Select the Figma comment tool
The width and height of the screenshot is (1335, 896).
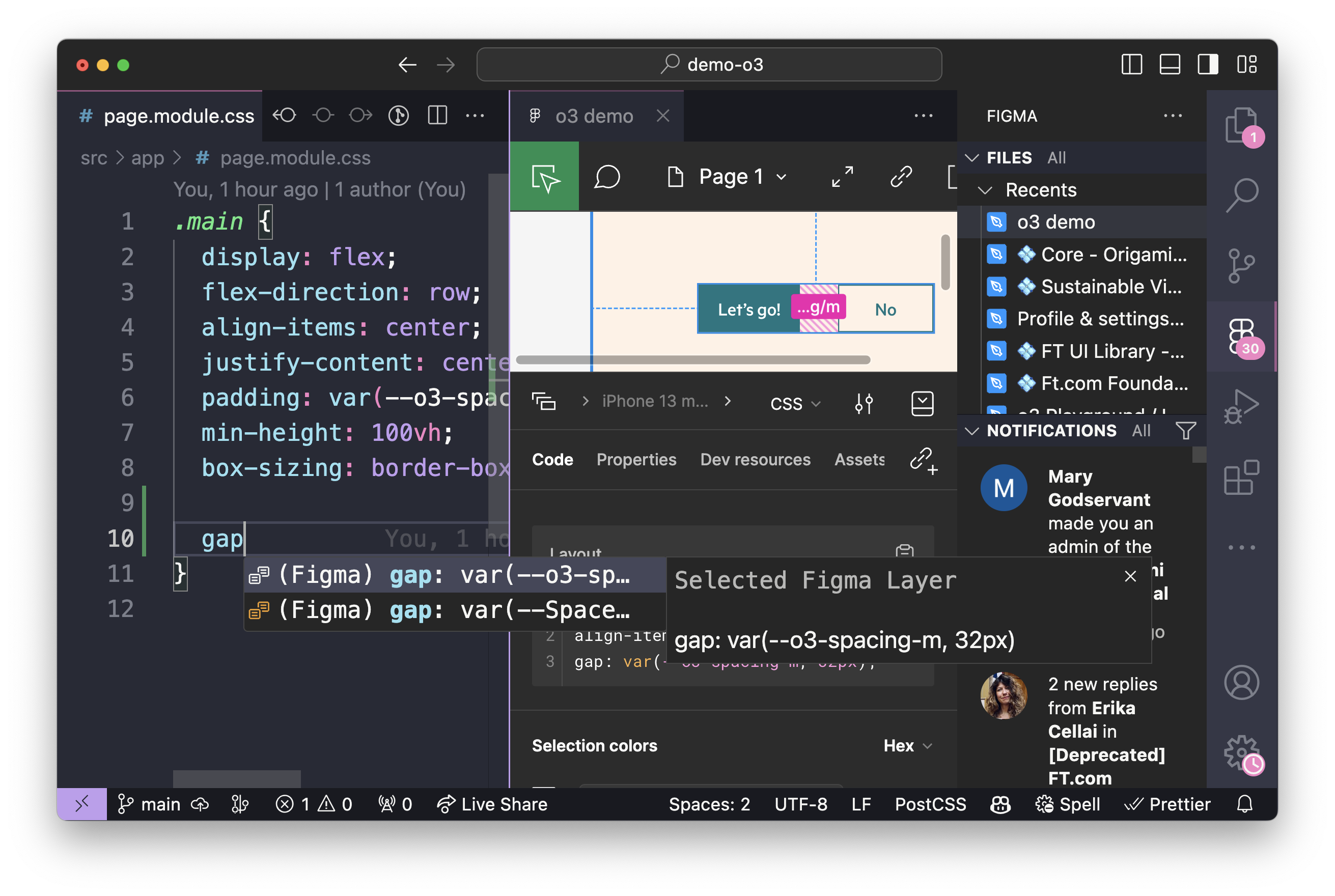click(x=607, y=177)
